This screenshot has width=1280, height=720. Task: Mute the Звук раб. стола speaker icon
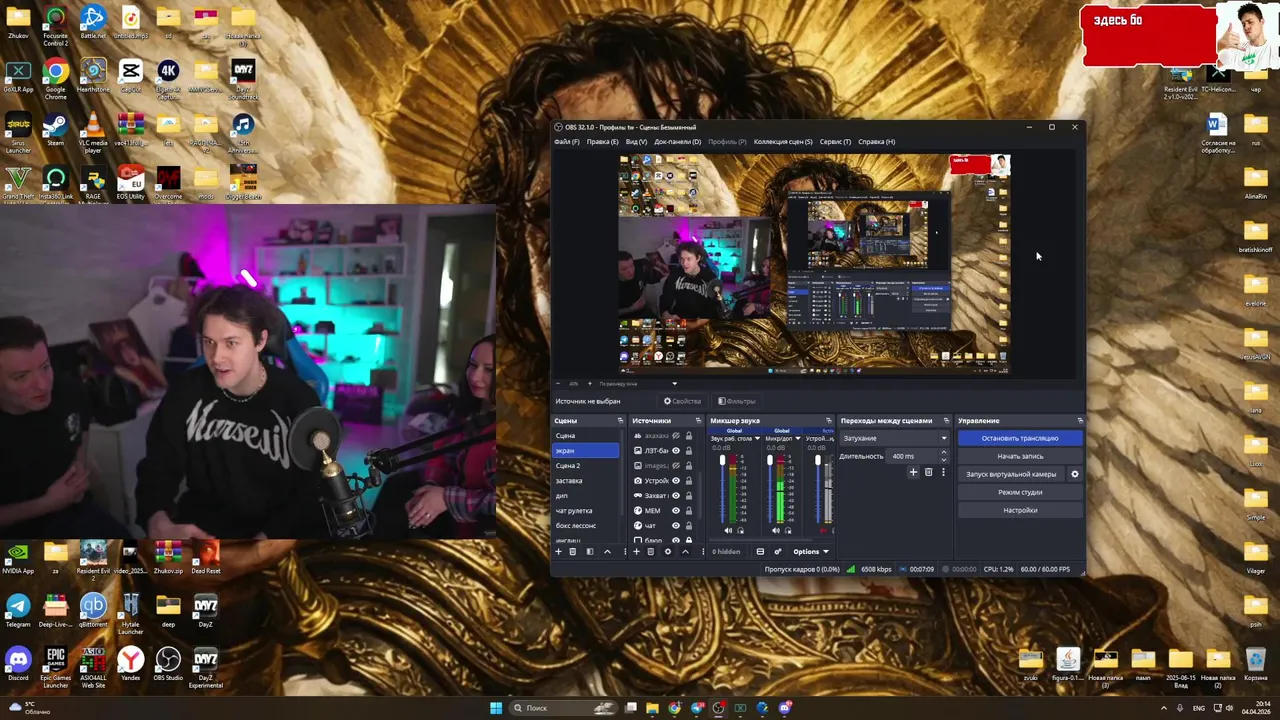coord(728,531)
